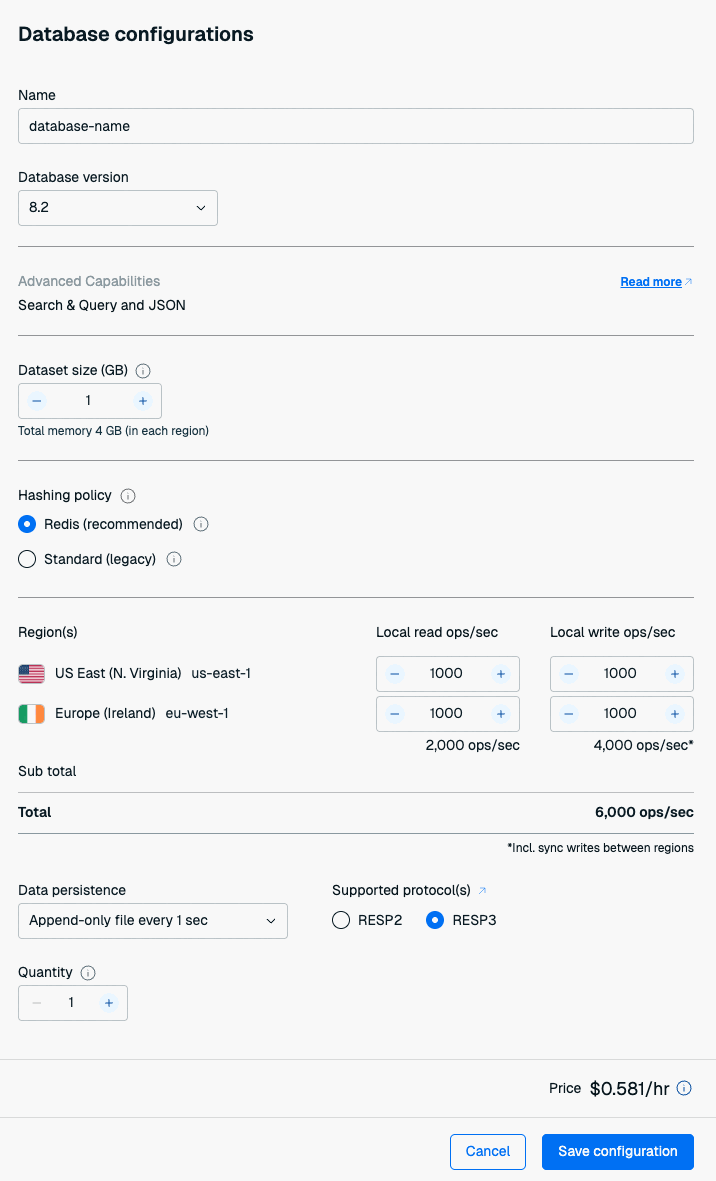This screenshot has width=716, height=1181.
Task: Open the Database version dropdown
Action: click(x=118, y=208)
